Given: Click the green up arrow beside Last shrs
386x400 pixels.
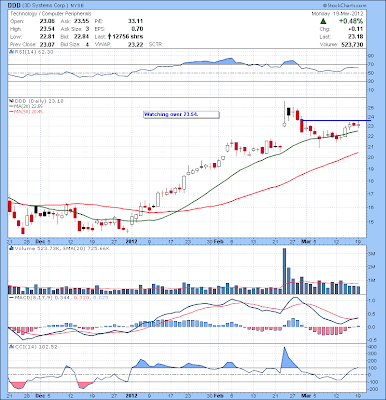Looking at the screenshot, I should point(109,37).
